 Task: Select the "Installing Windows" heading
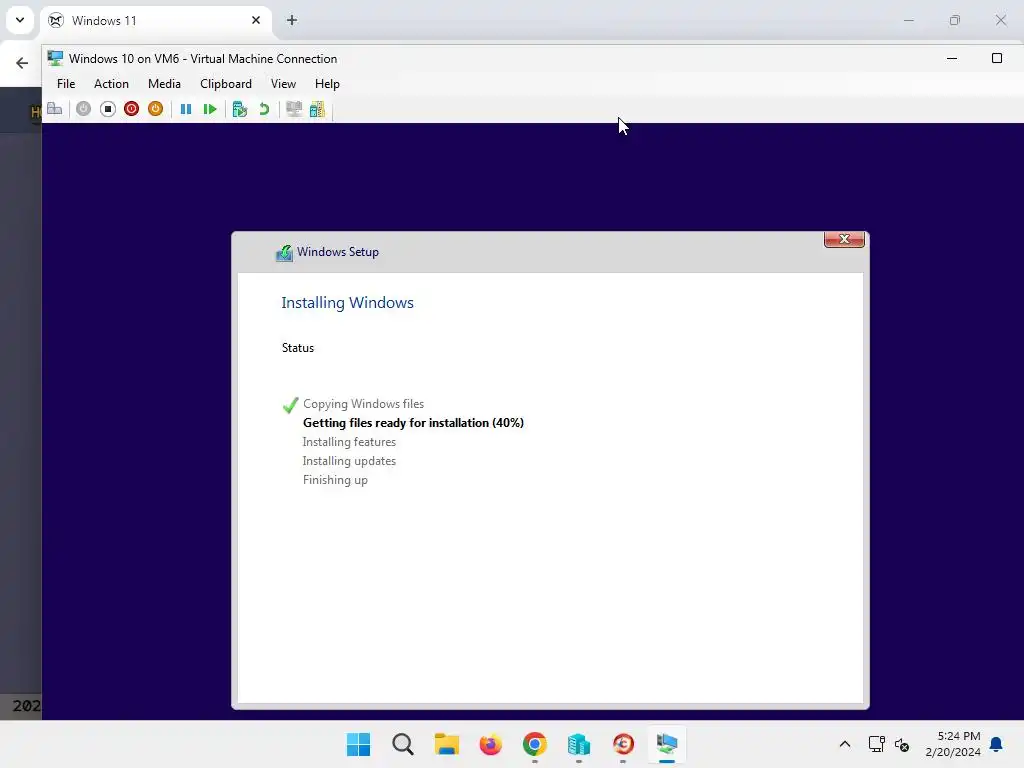tap(347, 303)
